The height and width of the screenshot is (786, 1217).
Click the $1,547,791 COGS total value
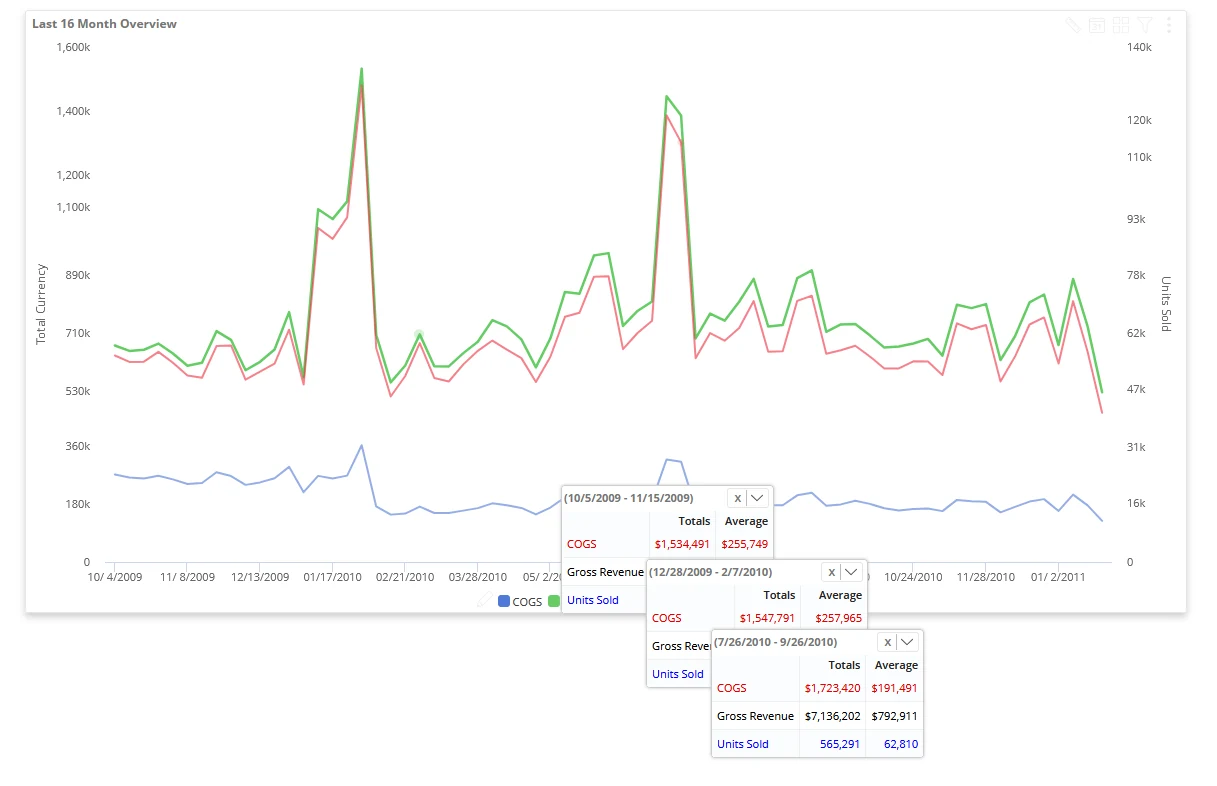click(x=767, y=618)
